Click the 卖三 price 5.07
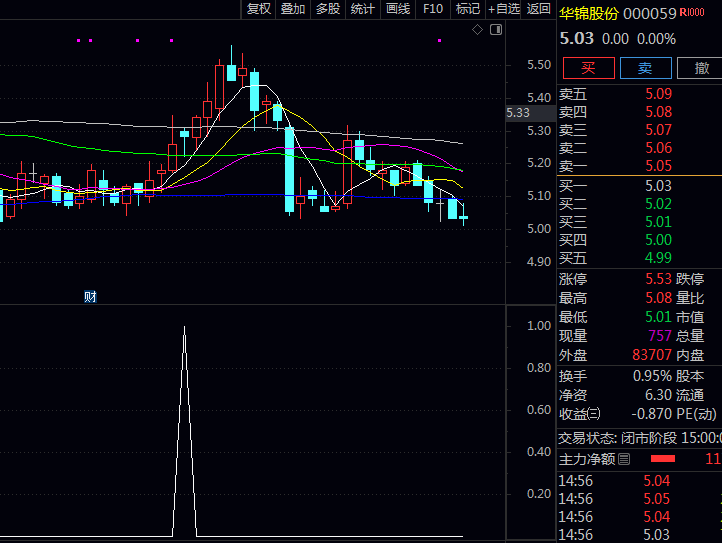The width and height of the screenshot is (722, 543). (x=658, y=130)
